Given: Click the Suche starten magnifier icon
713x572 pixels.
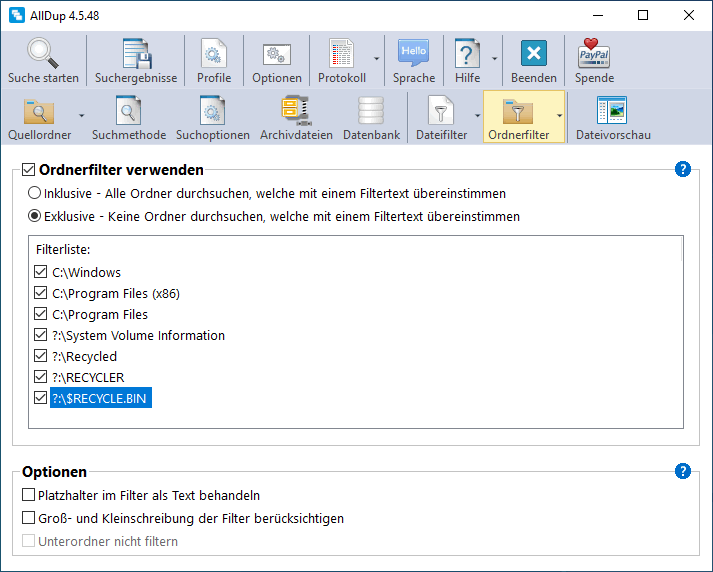Looking at the screenshot, I should 43,53.
